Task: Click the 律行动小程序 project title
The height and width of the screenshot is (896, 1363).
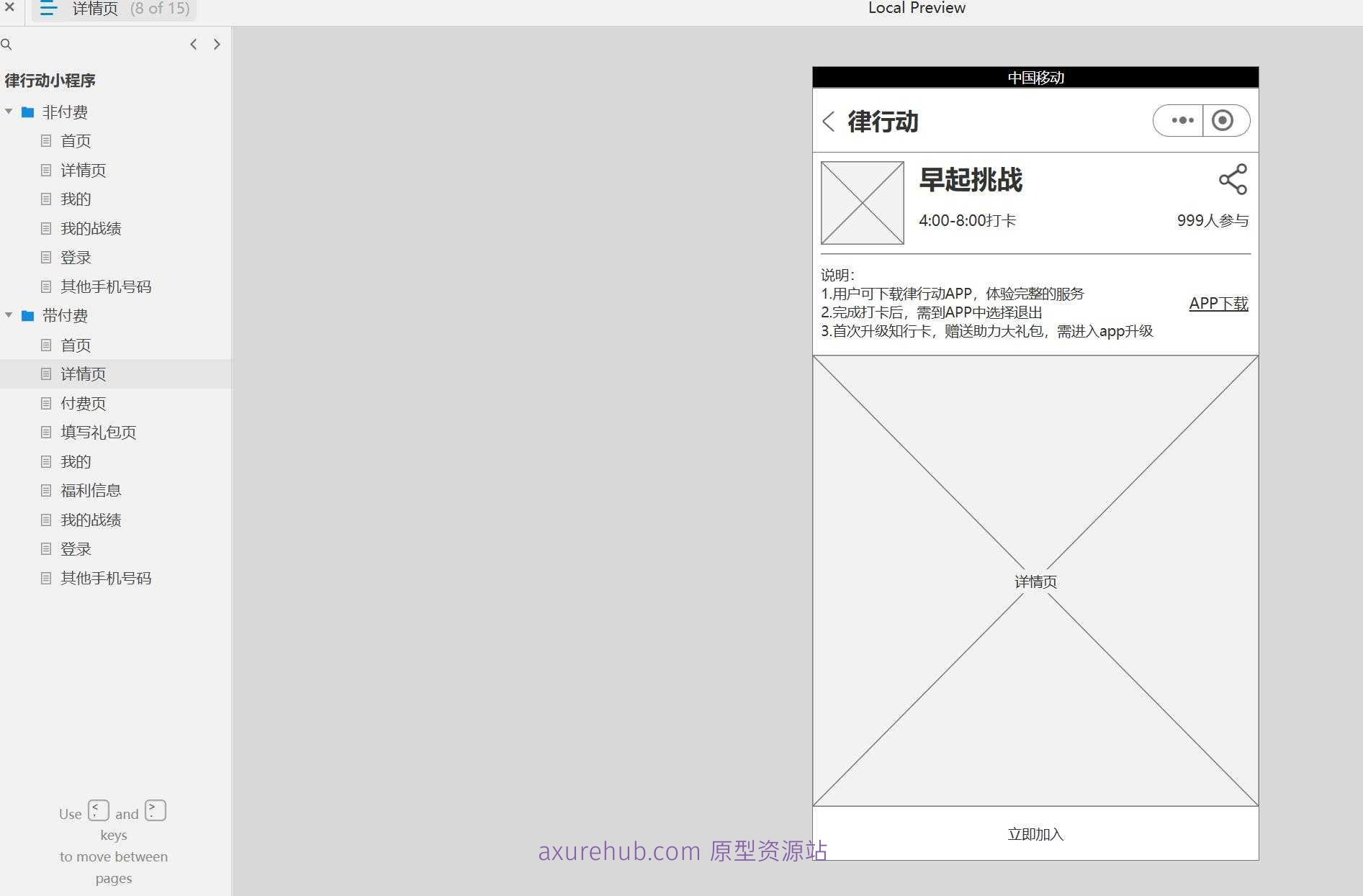Action: point(50,81)
